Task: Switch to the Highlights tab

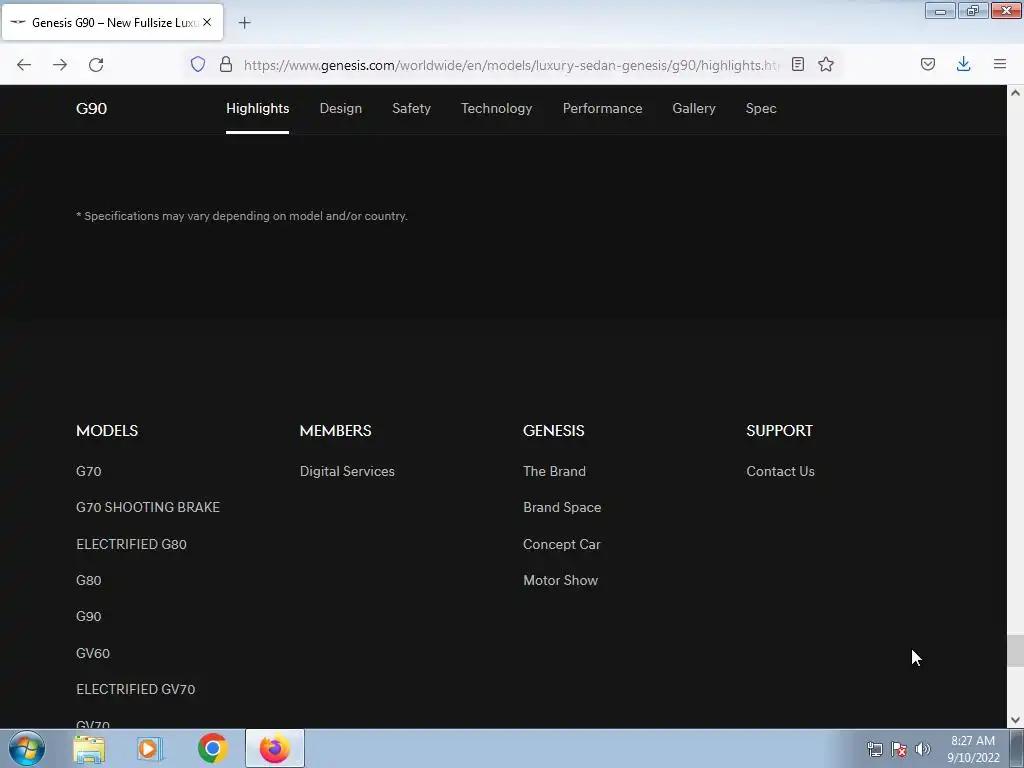Action: tap(257, 108)
